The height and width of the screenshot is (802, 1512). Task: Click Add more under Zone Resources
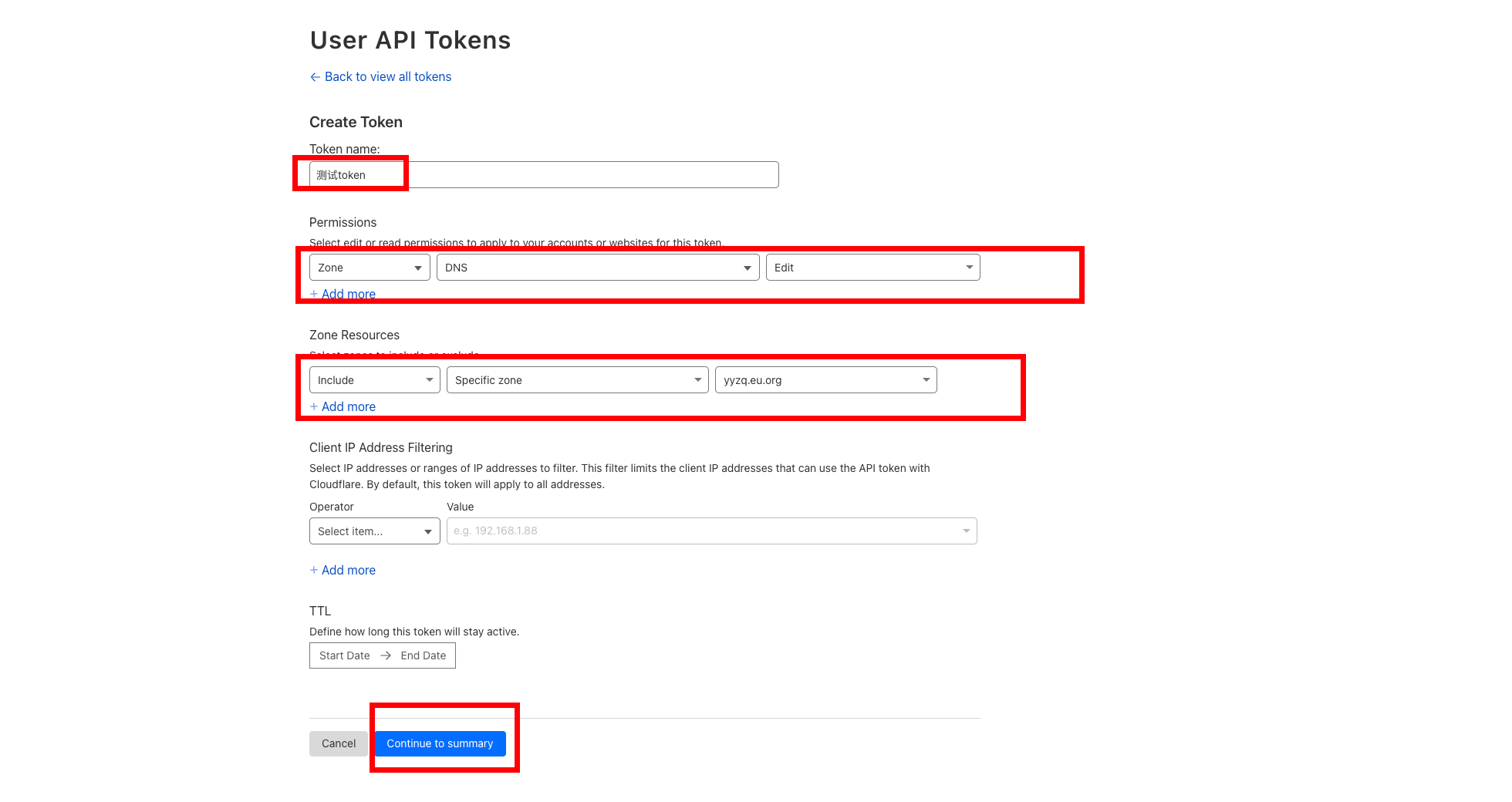click(x=348, y=406)
